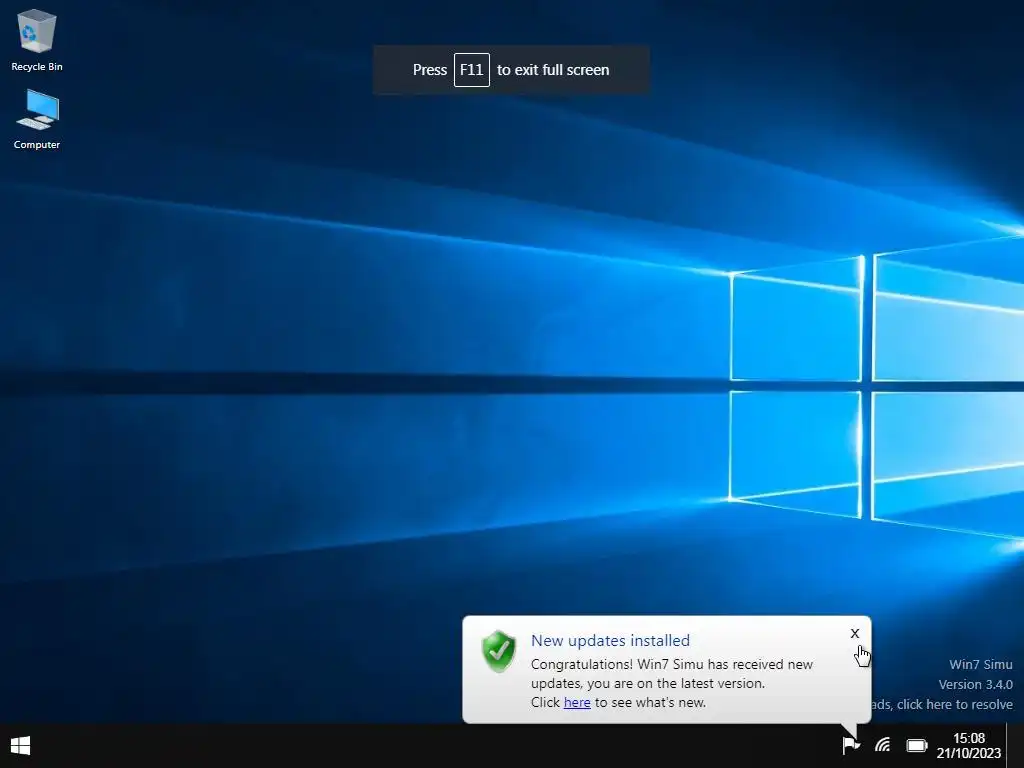This screenshot has height=768, width=1024.
Task: Click the Show desktop strip at taskbar end
Action: coord(1015,746)
